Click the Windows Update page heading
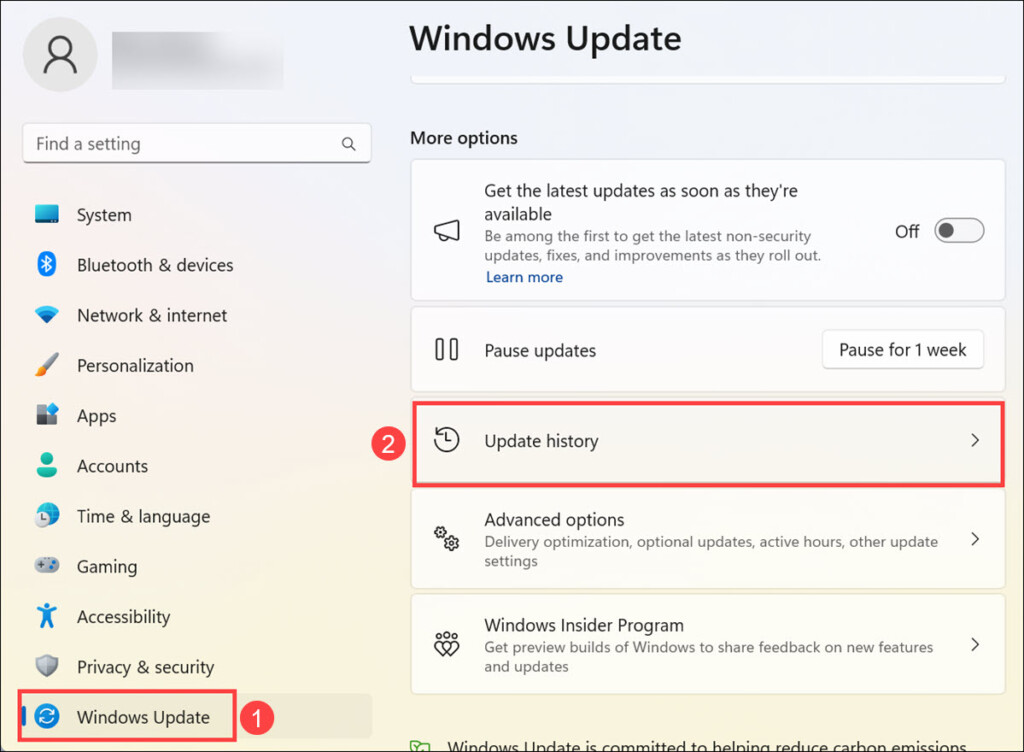 (x=545, y=38)
